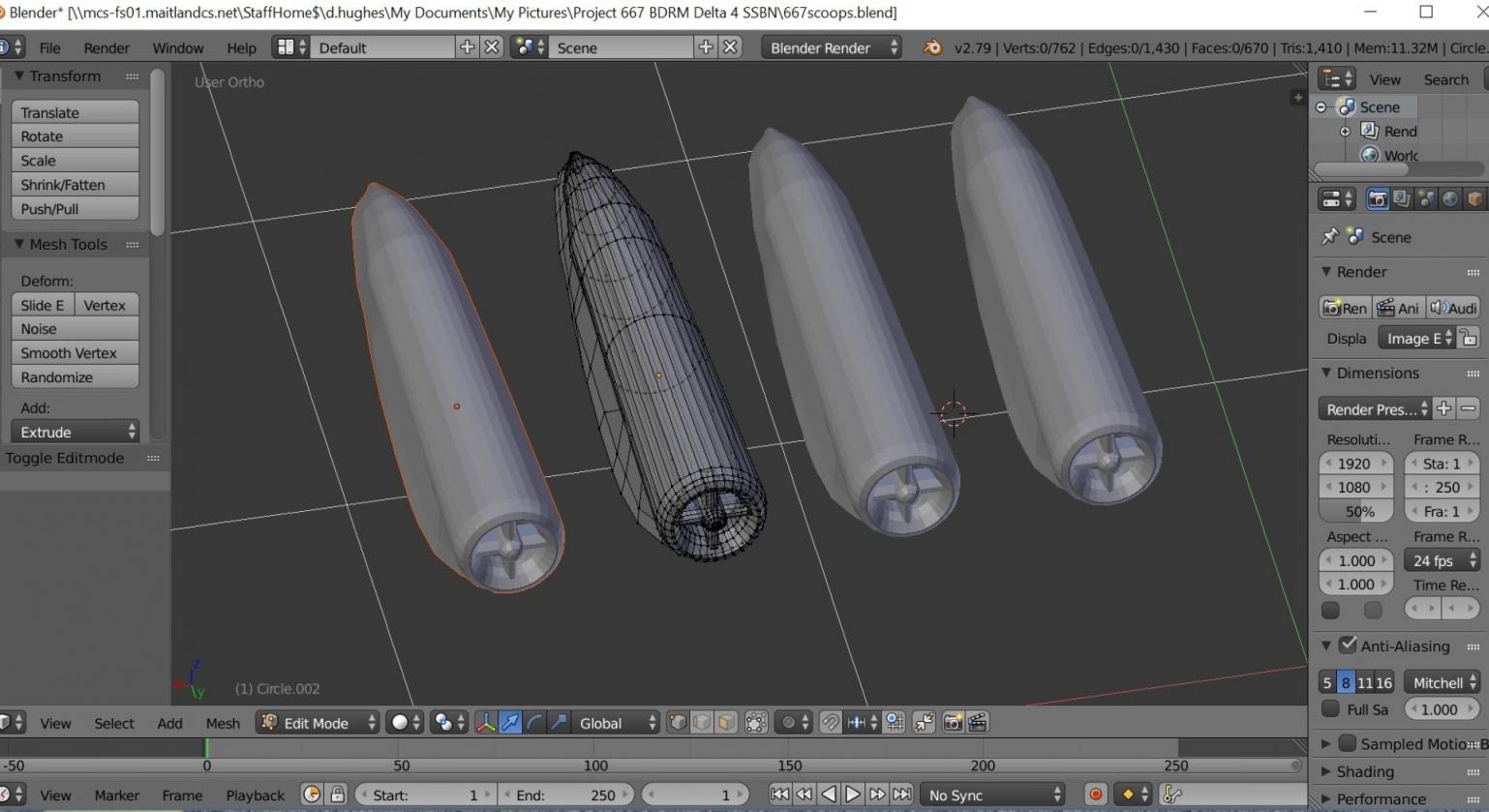Click the translate manipulator arrow icon
The image size is (1489, 812).
click(x=510, y=723)
